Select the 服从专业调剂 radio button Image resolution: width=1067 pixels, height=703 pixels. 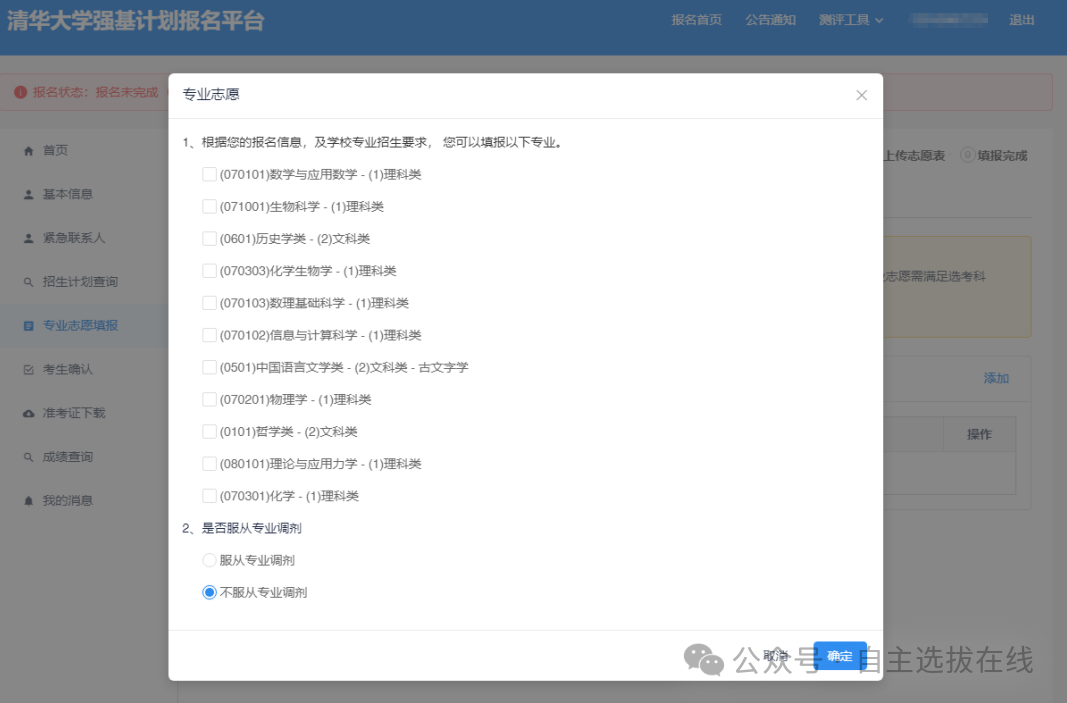click(x=209, y=560)
